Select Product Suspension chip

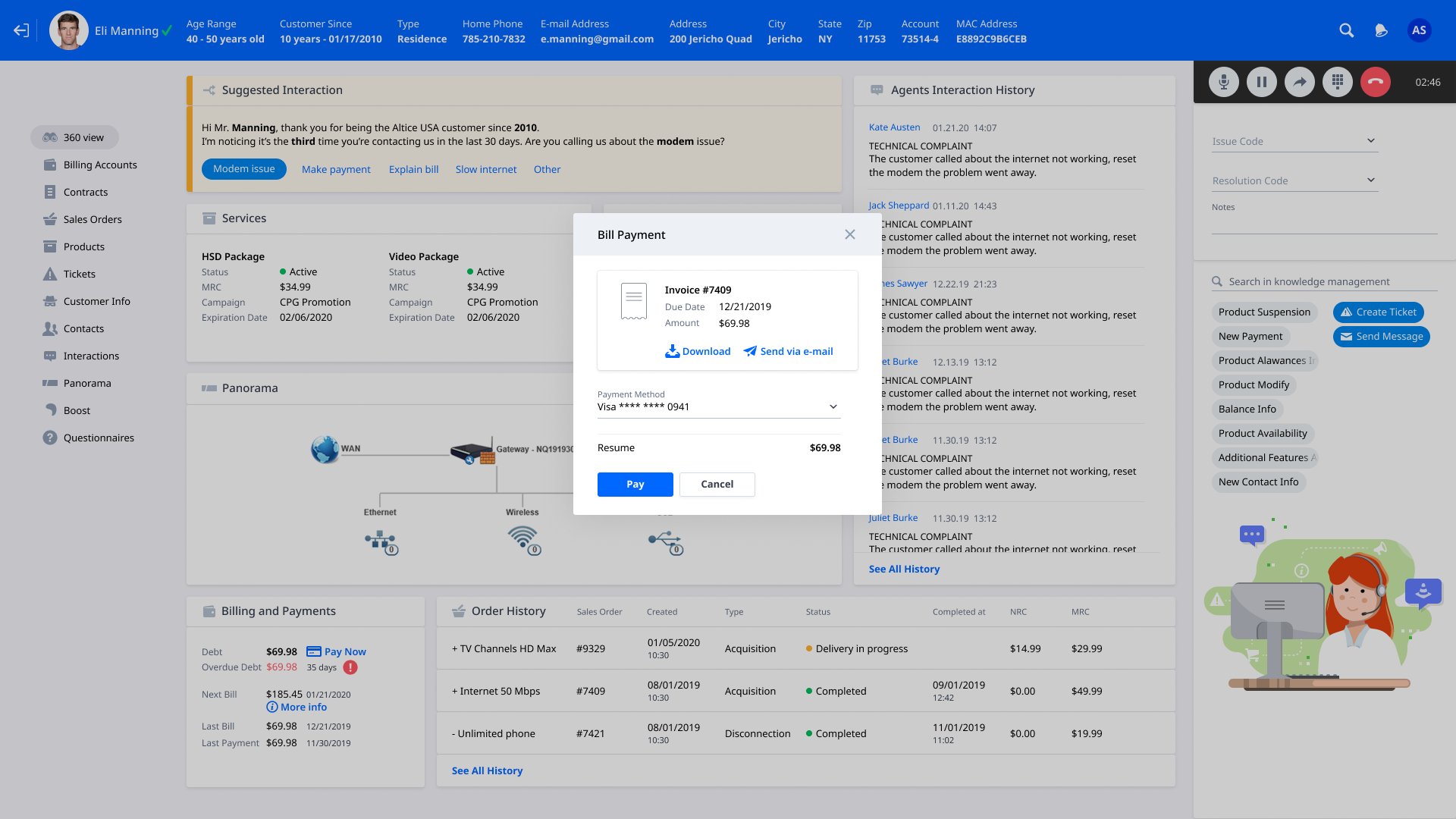click(x=1264, y=312)
